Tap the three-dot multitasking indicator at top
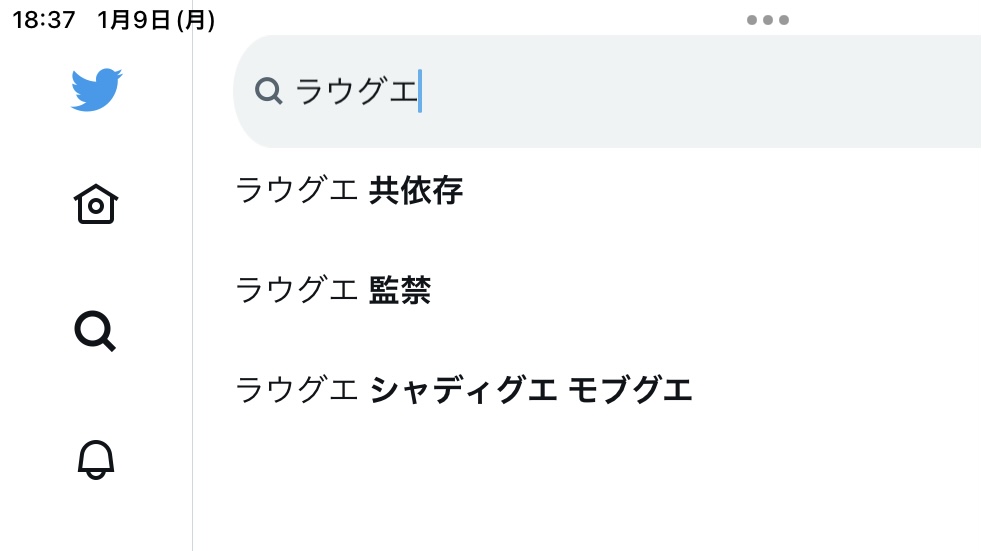Screen dimensions: 981x551 768,20
